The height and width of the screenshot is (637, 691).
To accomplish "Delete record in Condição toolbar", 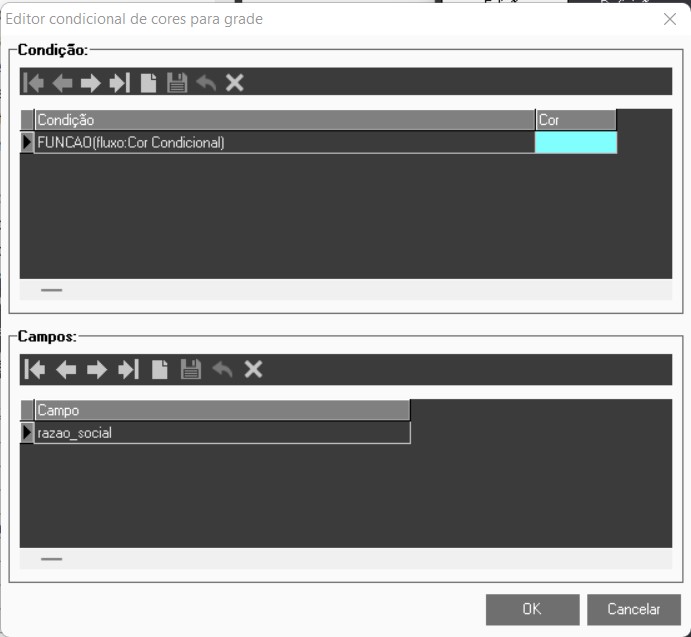I will tap(235, 83).
